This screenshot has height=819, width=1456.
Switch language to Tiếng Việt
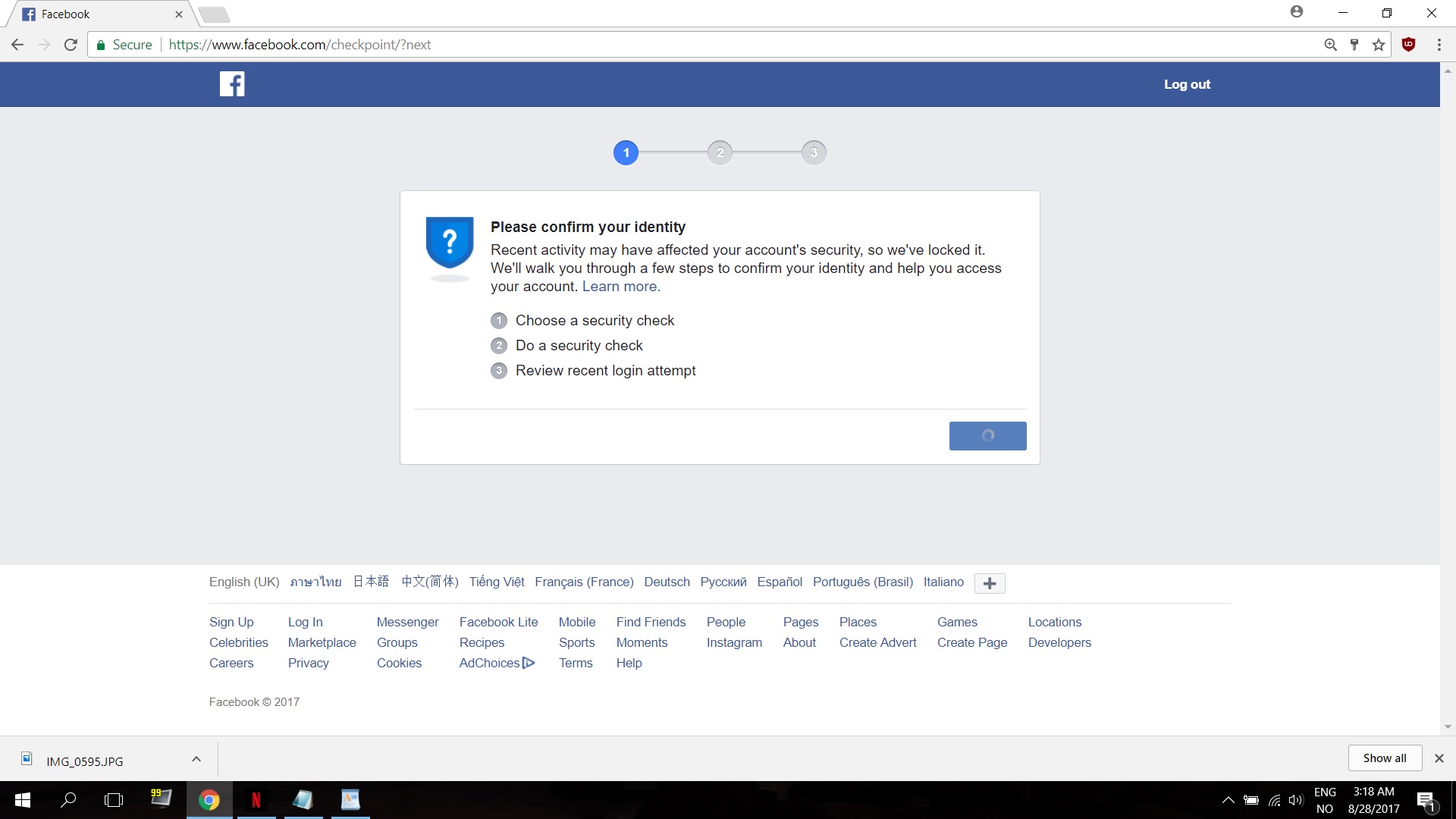(x=497, y=582)
